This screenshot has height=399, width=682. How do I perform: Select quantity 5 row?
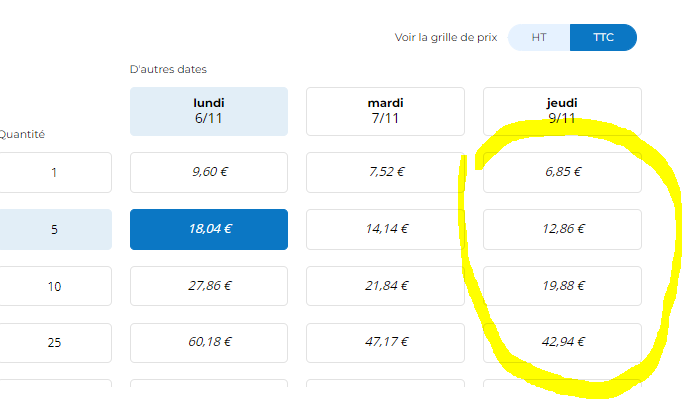54,229
